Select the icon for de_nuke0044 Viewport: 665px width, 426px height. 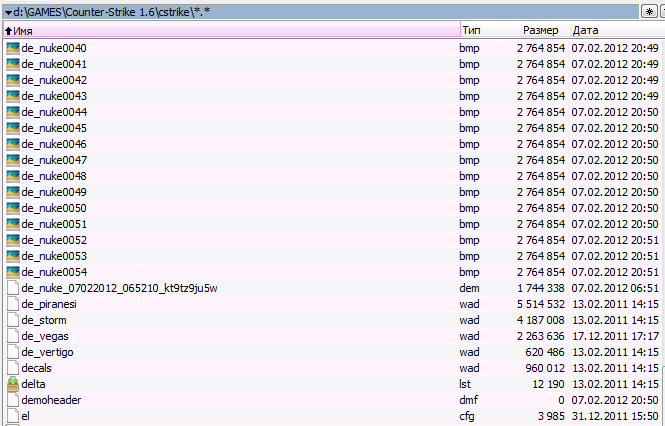pyautogui.click(x=13, y=112)
